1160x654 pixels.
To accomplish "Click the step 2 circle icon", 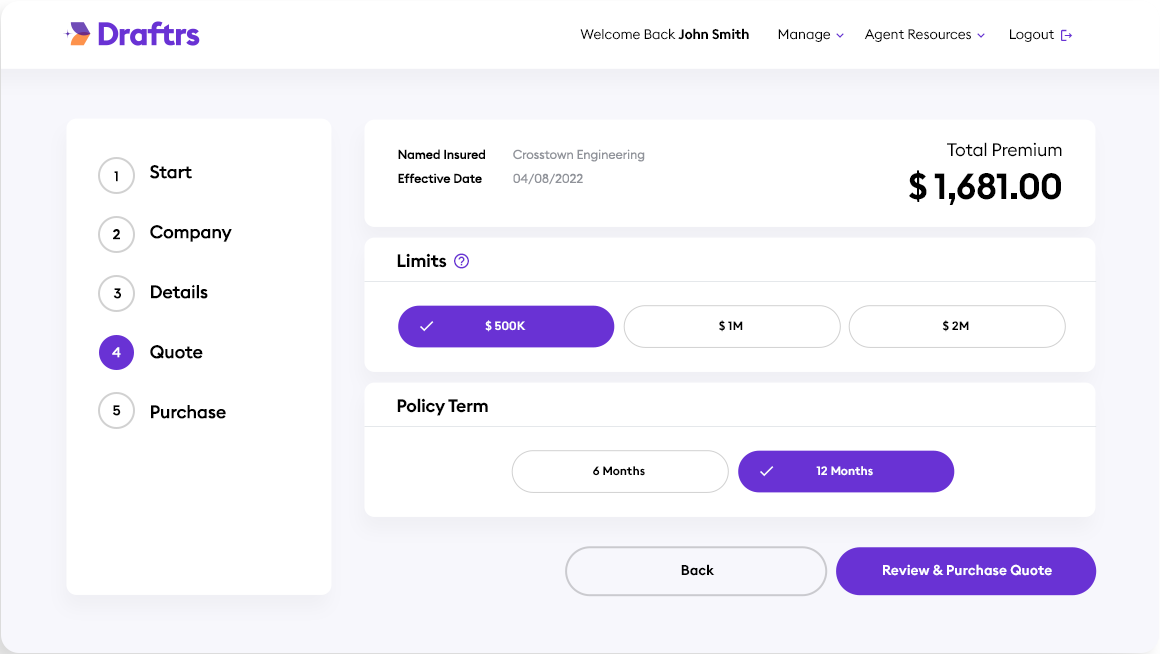I will (116, 234).
